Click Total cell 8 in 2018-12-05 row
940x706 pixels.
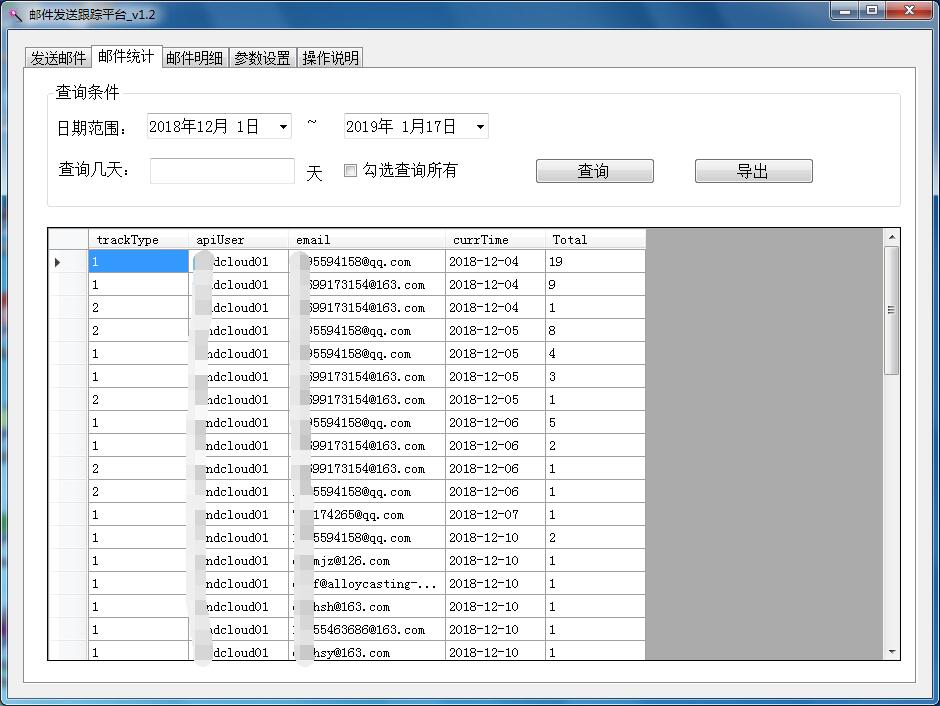[x=595, y=331]
